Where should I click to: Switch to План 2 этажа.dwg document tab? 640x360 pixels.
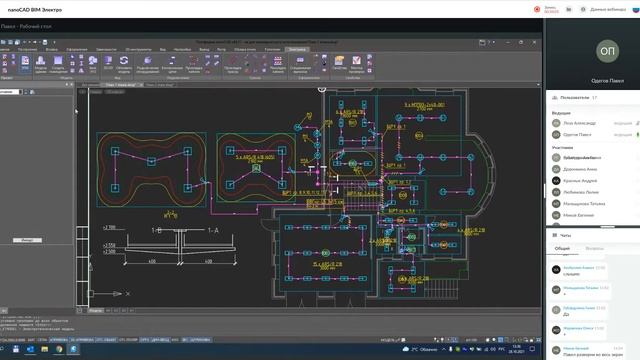[x=160, y=85]
